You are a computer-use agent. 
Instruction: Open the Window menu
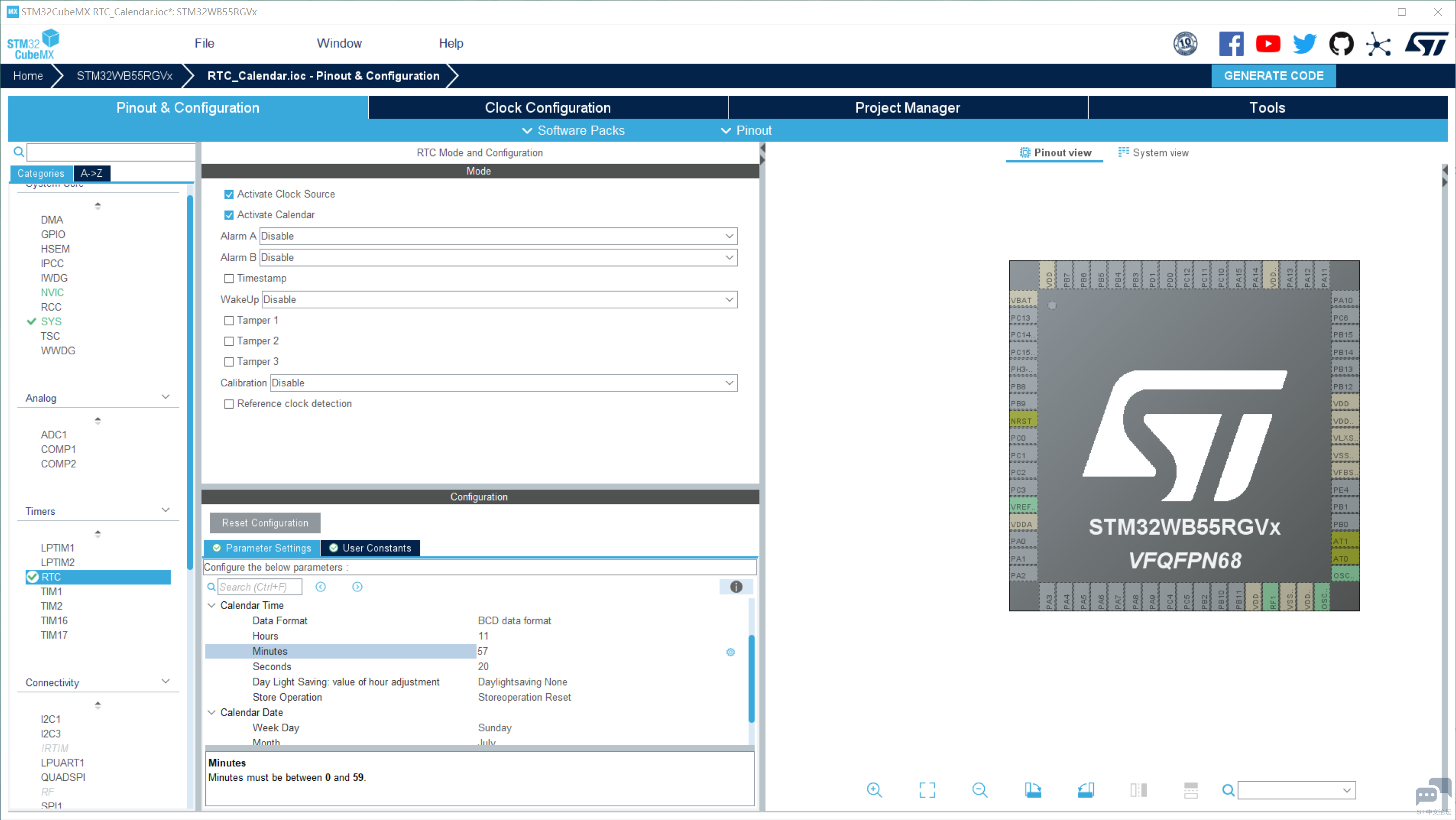pyautogui.click(x=339, y=43)
